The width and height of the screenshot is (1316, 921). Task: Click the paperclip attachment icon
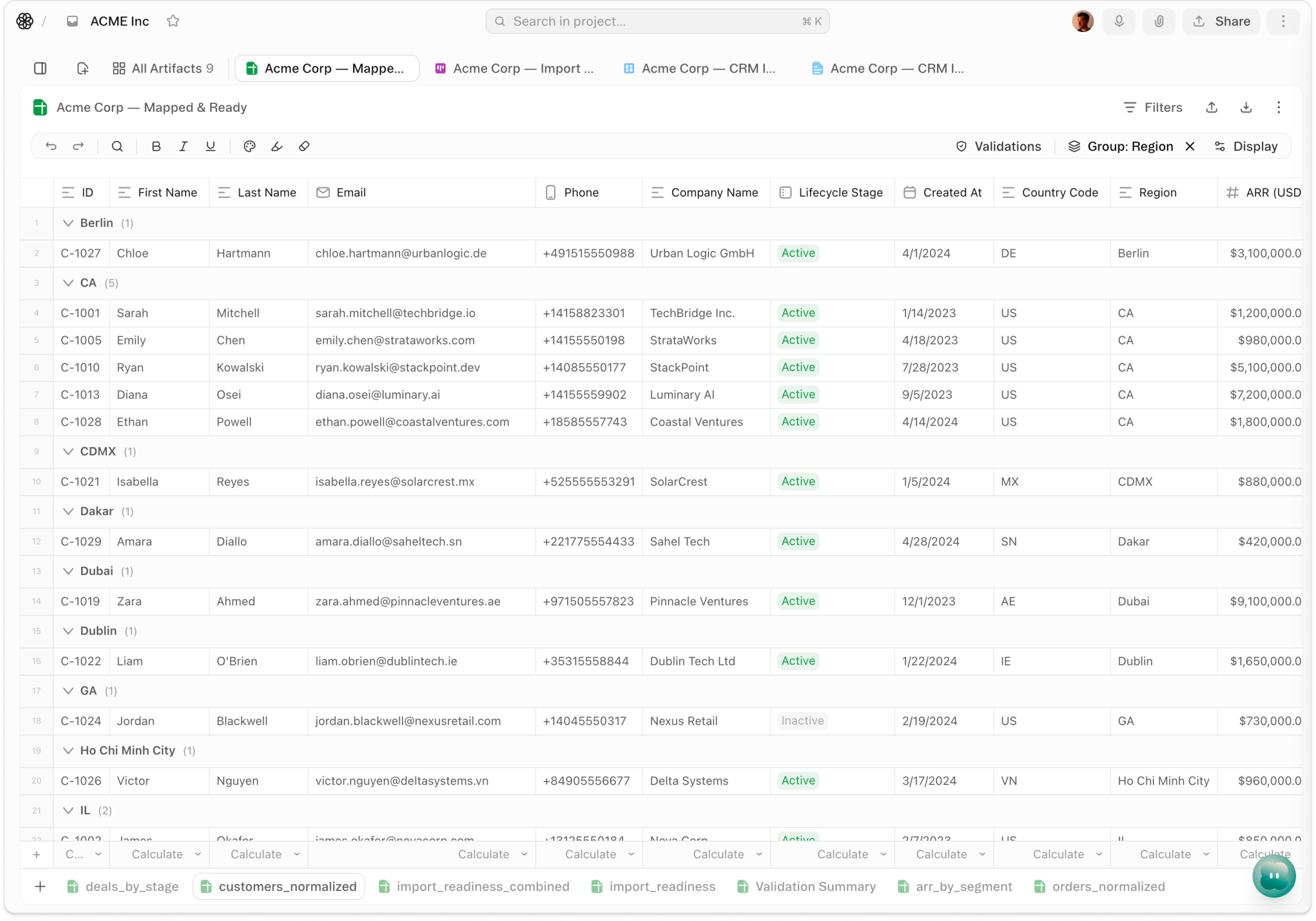pyautogui.click(x=1159, y=21)
